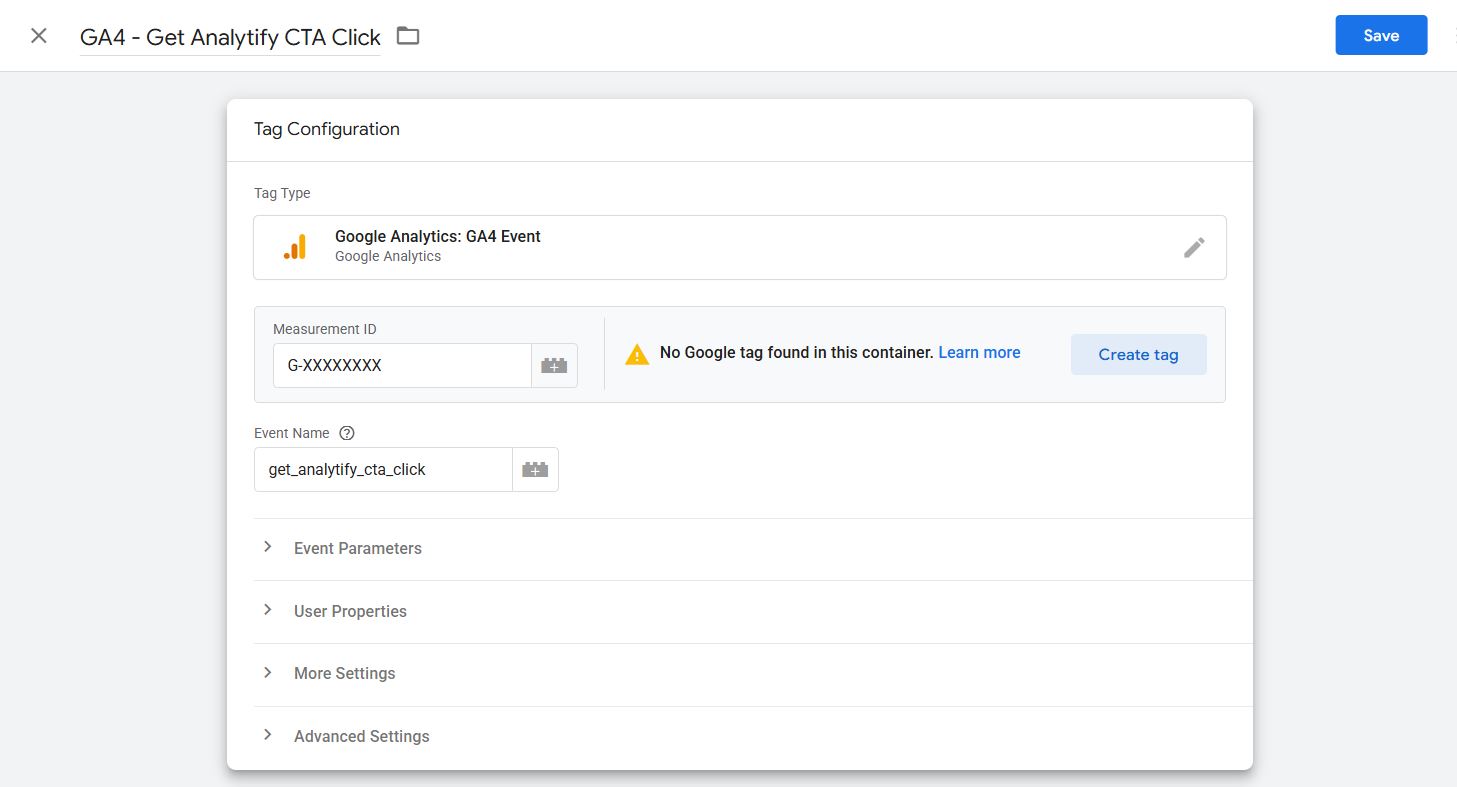Rename tag title GA4 - Get Analytify CTA Click
Viewport: 1457px width, 787px height.
coord(230,37)
